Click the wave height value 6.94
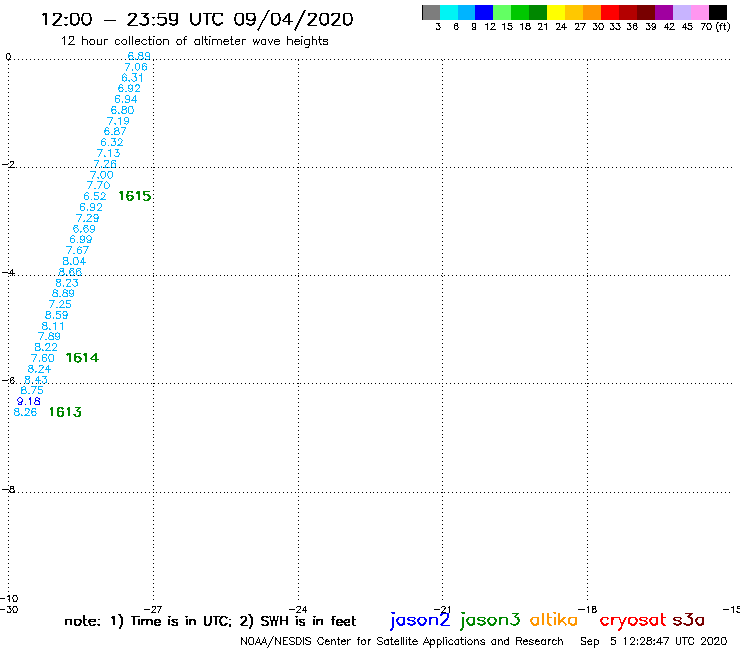This screenshot has height=650, width=740. 126,99
